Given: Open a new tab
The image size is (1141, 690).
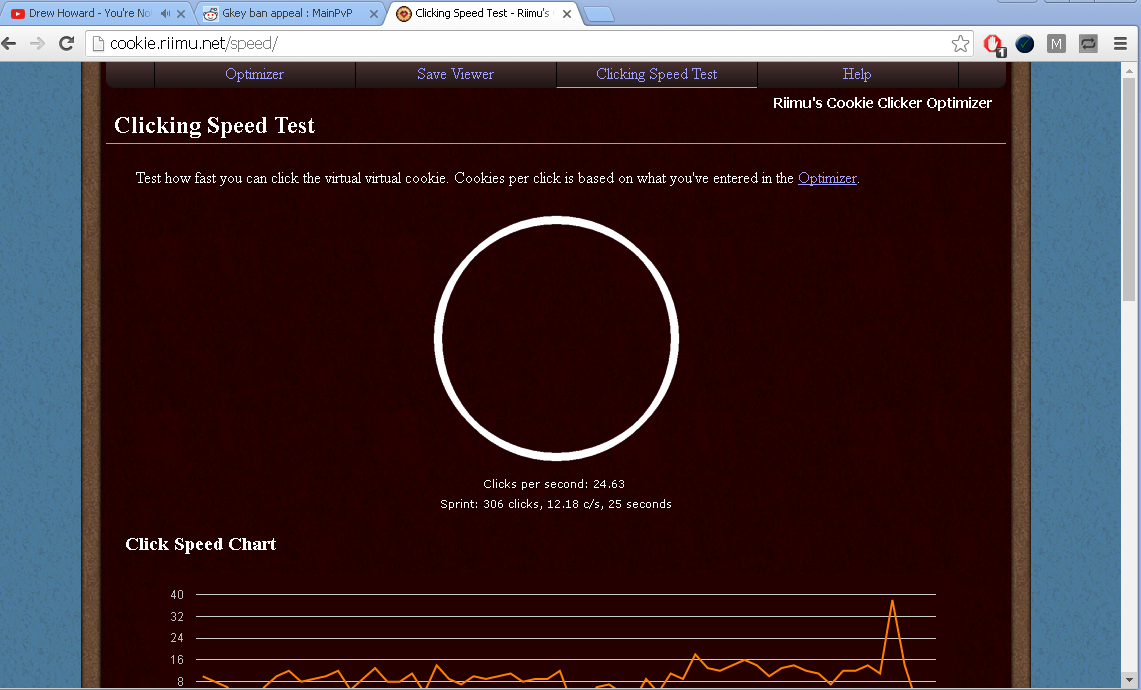Looking at the screenshot, I should (x=599, y=14).
